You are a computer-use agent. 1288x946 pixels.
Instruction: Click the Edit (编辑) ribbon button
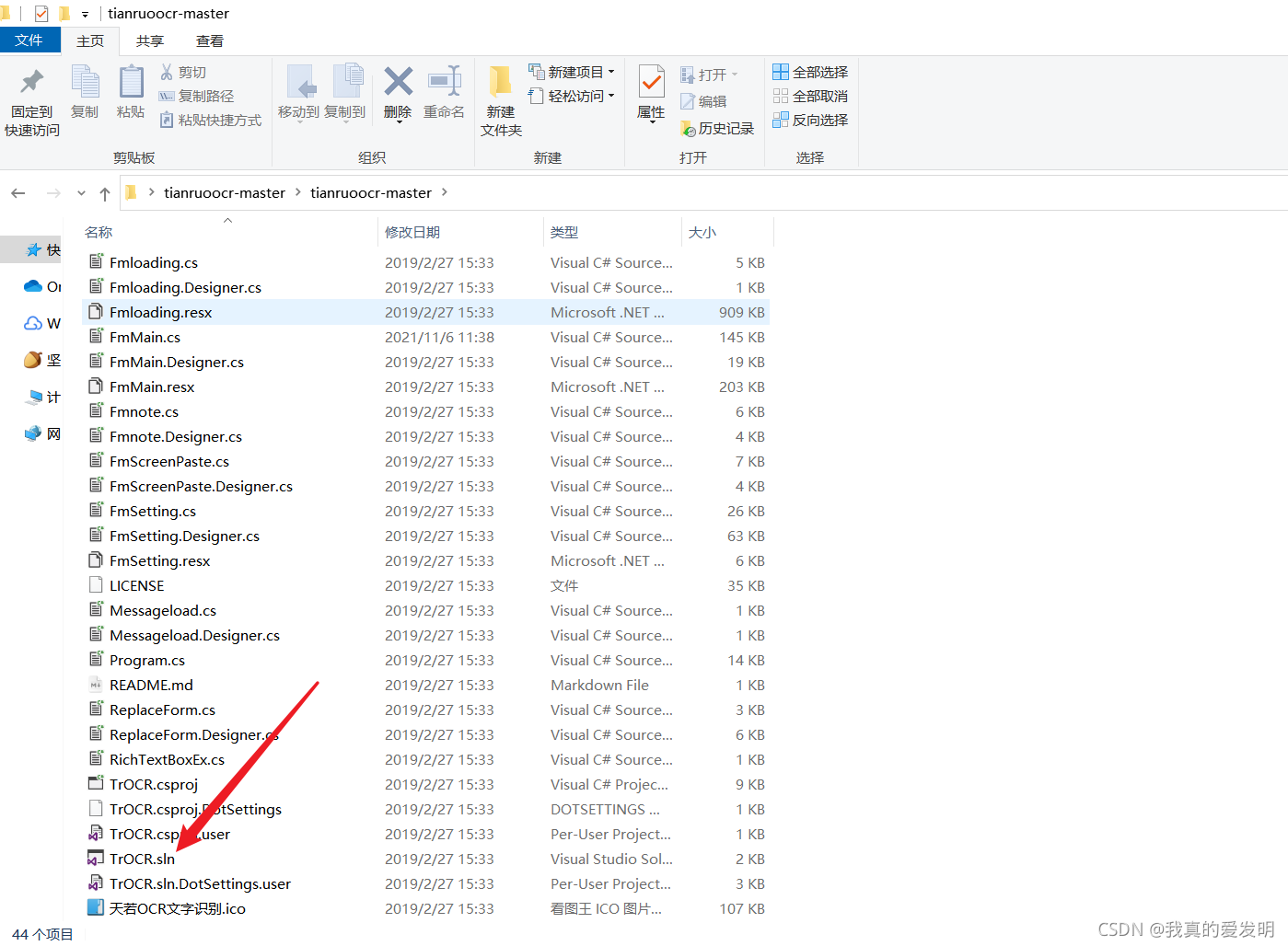point(703,101)
